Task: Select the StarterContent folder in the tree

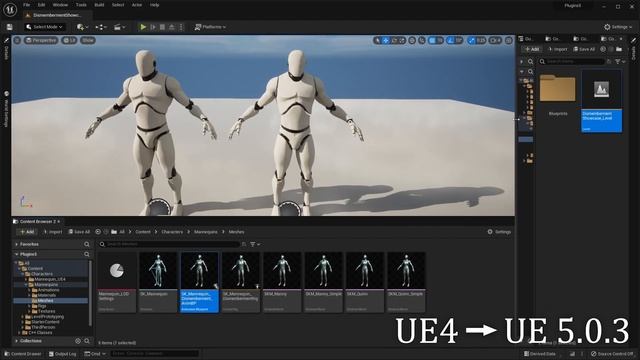Action: point(42,322)
